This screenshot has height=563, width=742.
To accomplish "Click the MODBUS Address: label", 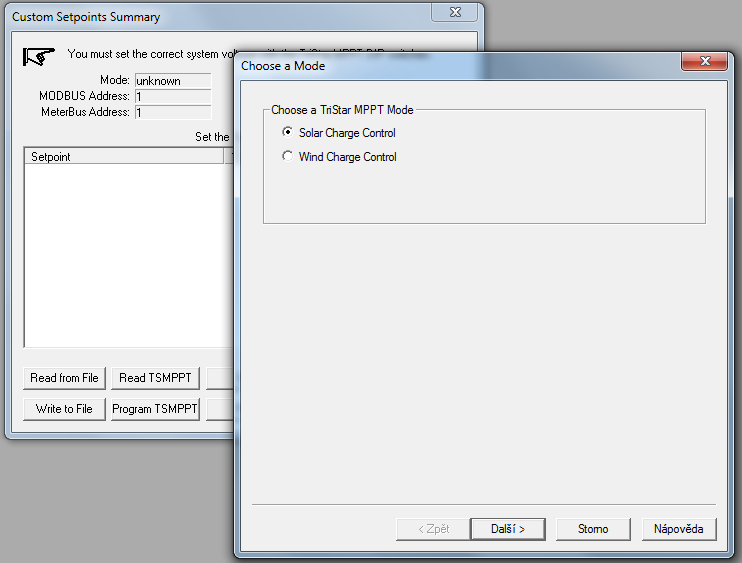I will 84,96.
